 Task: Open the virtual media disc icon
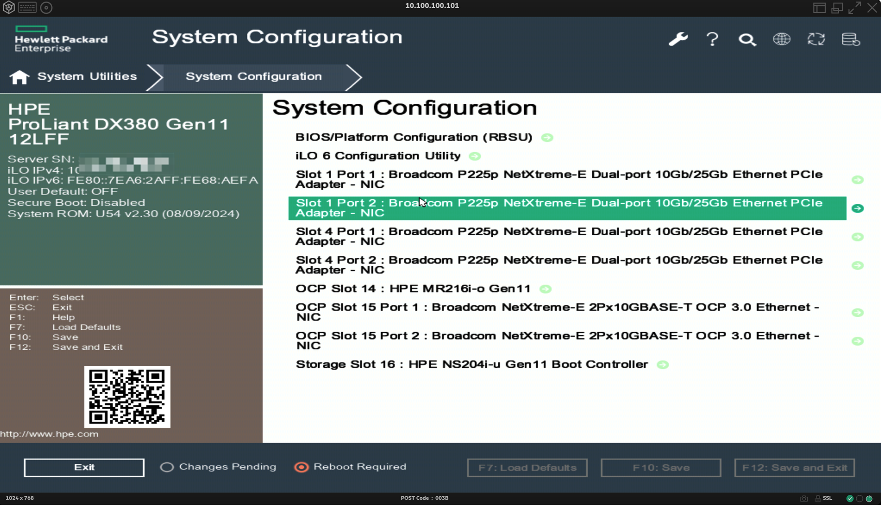pos(47,8)
